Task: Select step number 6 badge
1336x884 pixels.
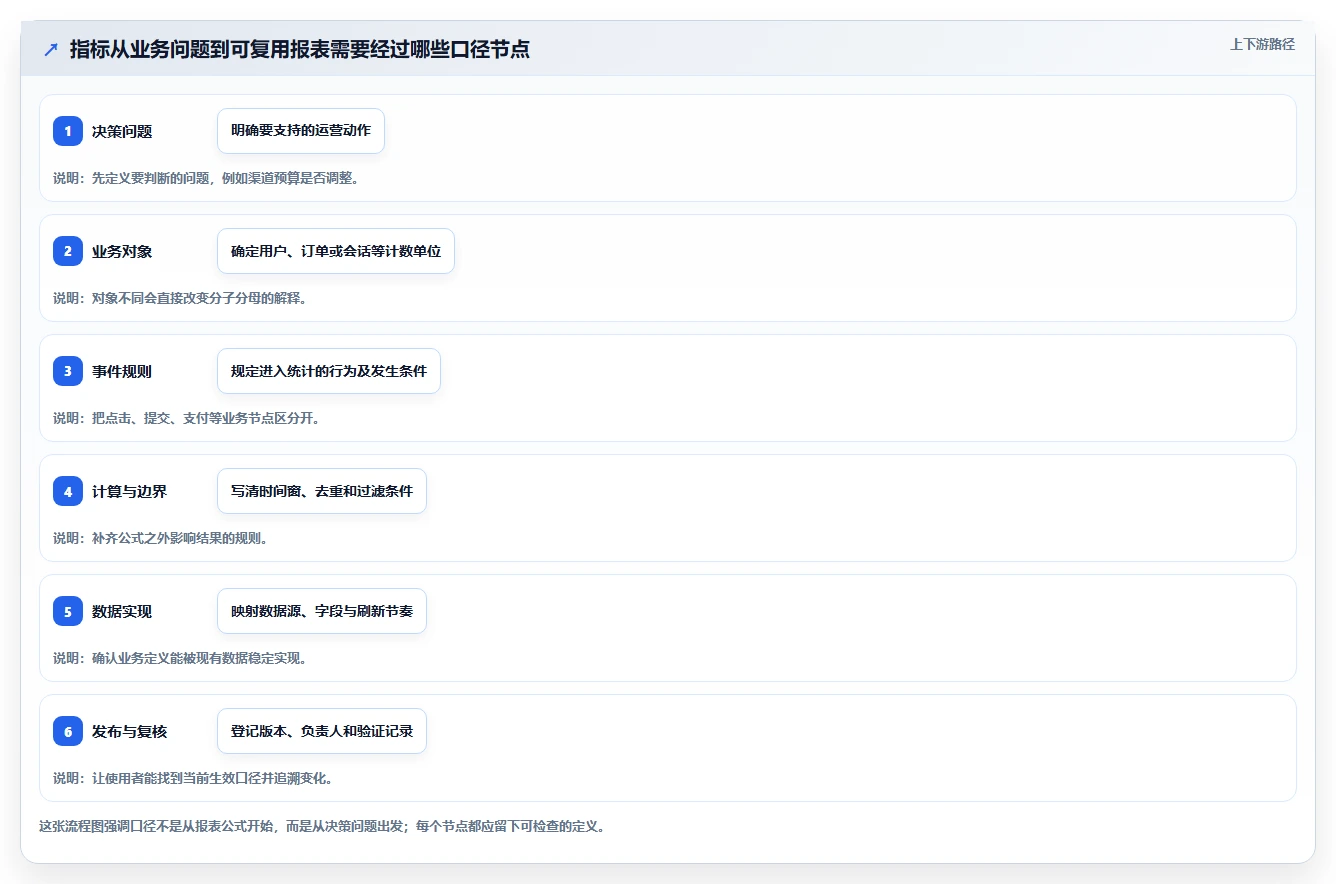Action: pos(68,731)
